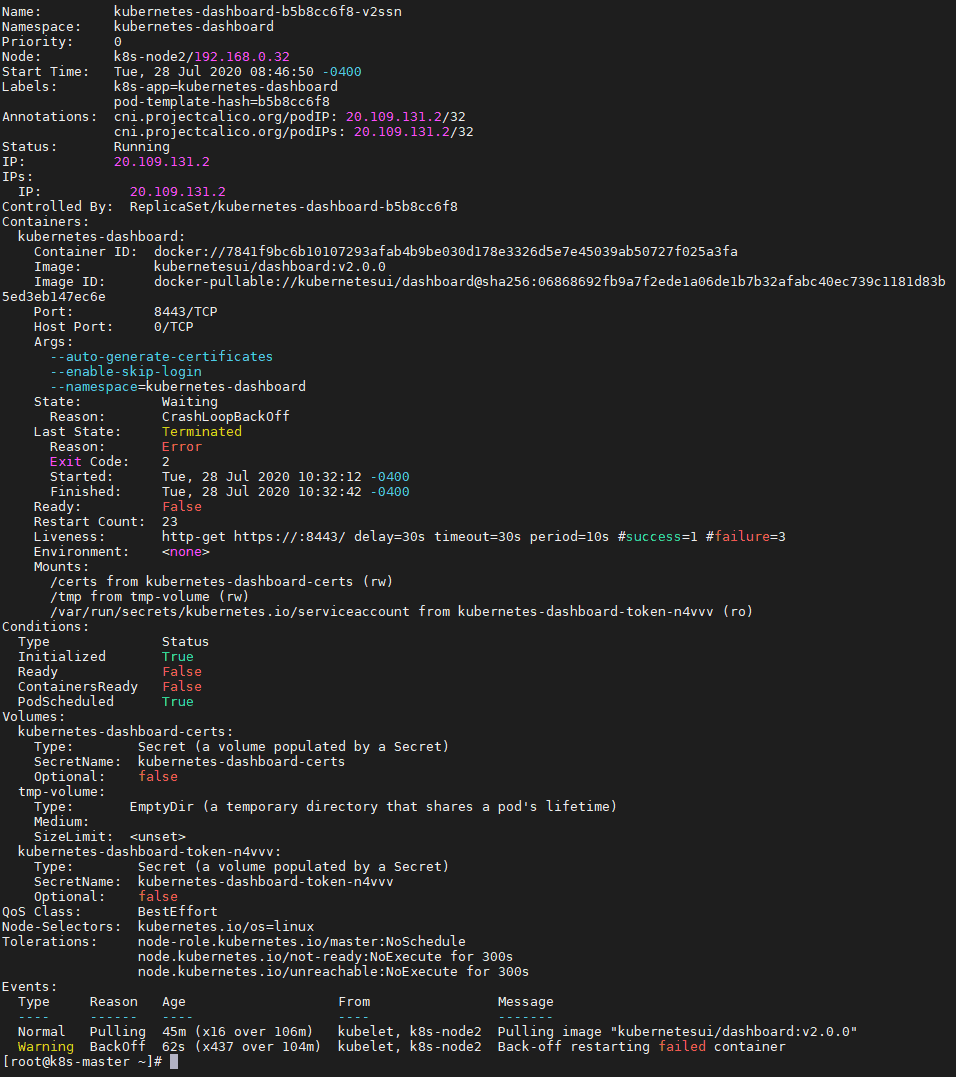956x1077 pixels.
Task: Click the red Error reason text
Action: click(181, 446)
